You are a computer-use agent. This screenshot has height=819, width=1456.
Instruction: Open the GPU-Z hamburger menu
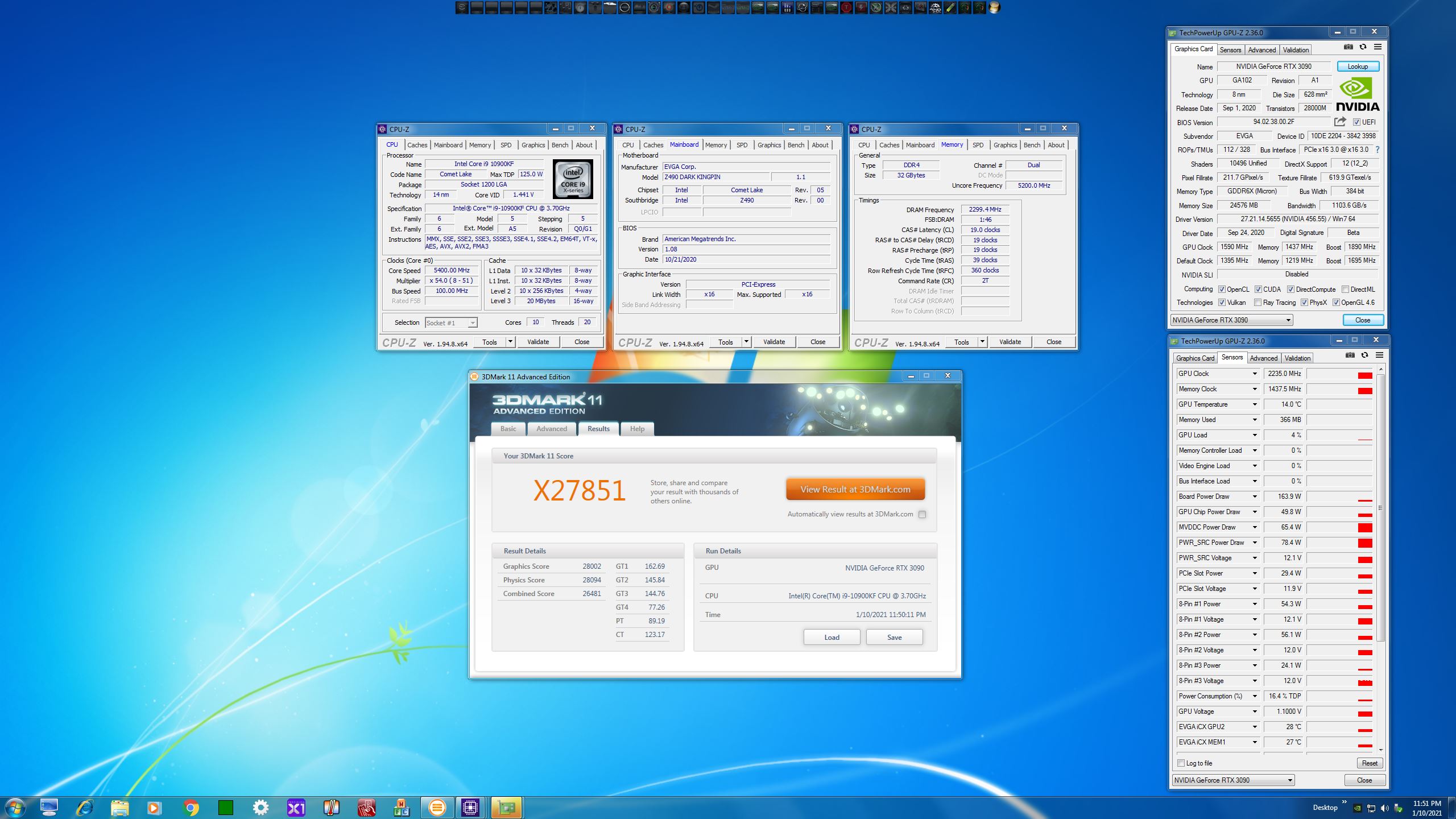coord(1378,47)
